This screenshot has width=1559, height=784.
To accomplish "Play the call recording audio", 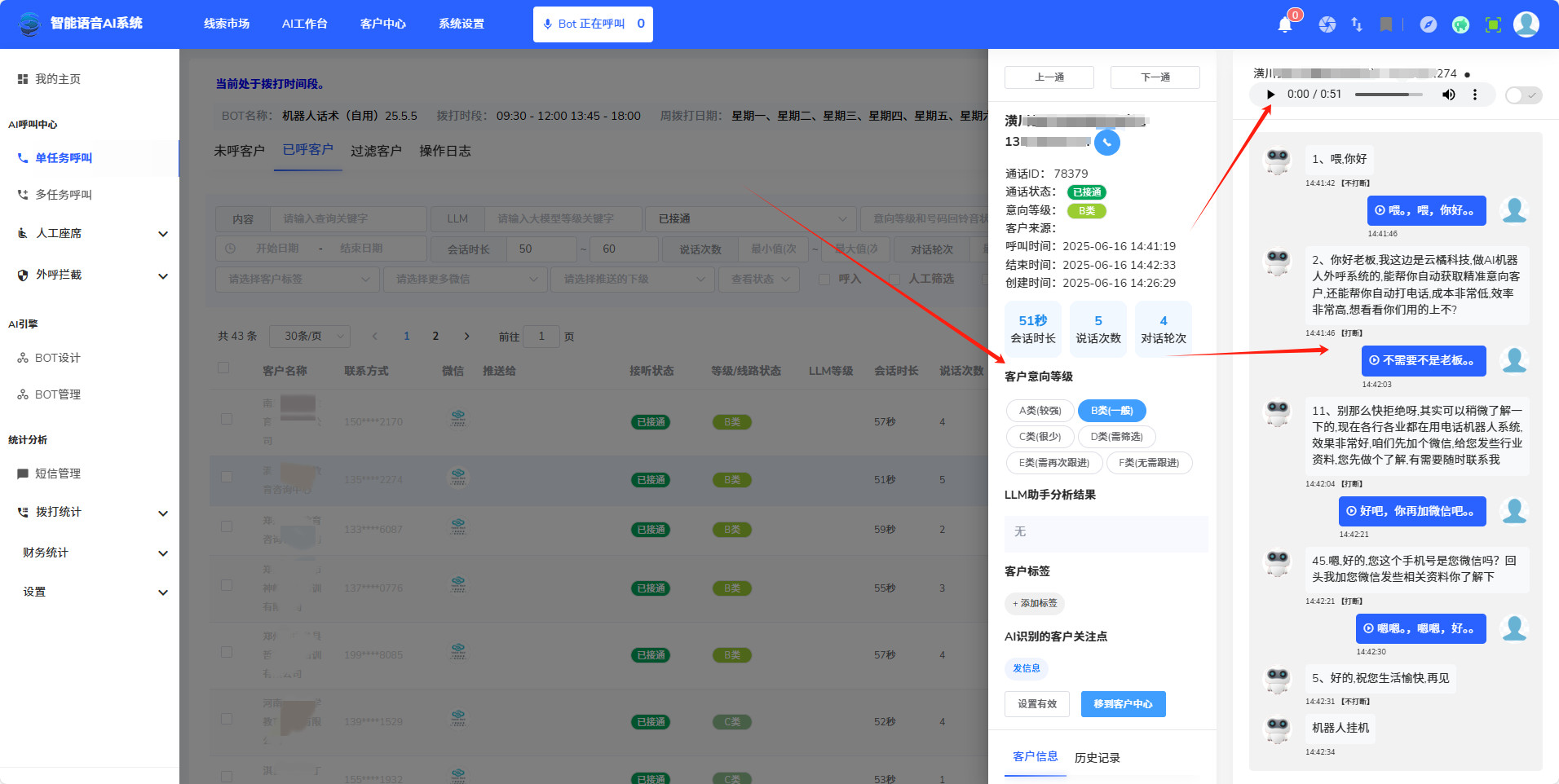I will 1270,95.
